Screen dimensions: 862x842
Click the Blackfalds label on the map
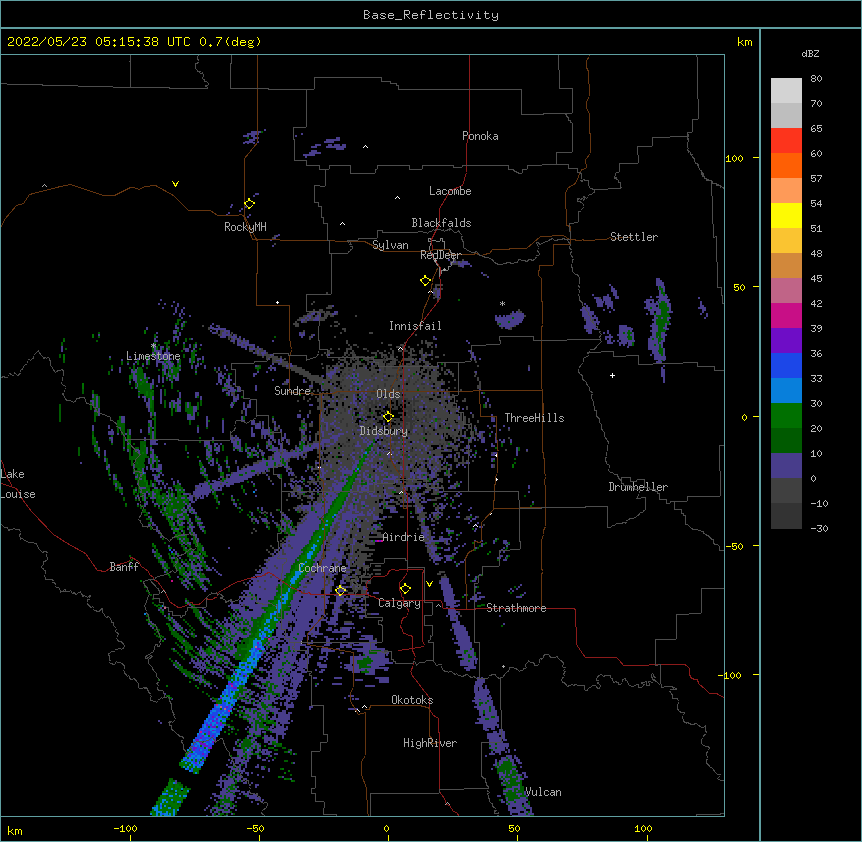point(441,223)
